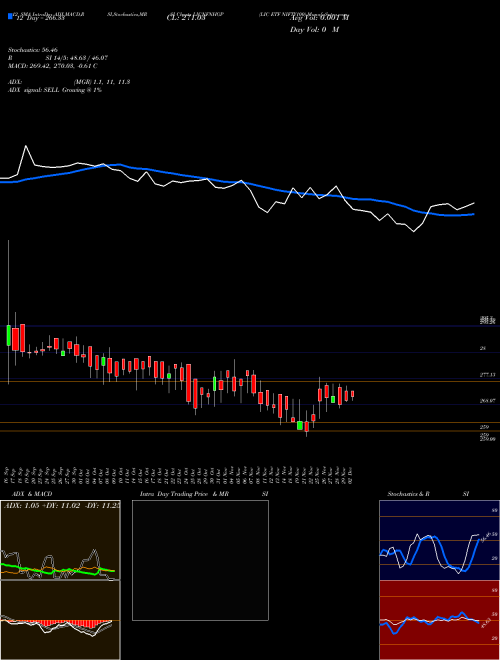Click the '16 Sep' first date axis label
The height and width of the screenshot is (660, 500).
tap(8, 476)
